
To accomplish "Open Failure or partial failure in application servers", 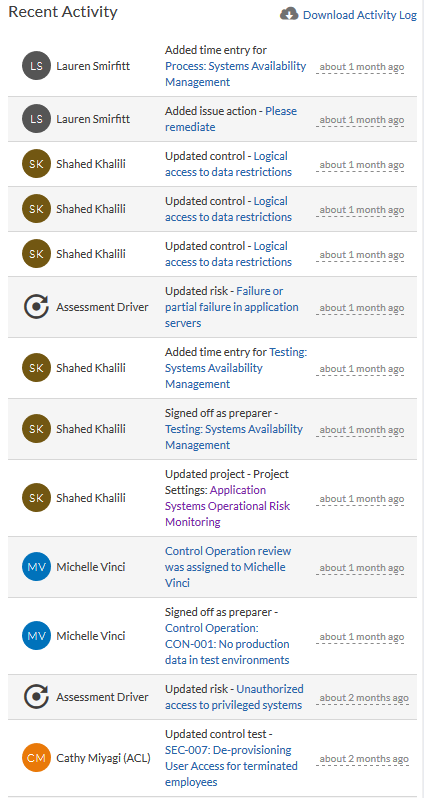I will tap(232, 307).
